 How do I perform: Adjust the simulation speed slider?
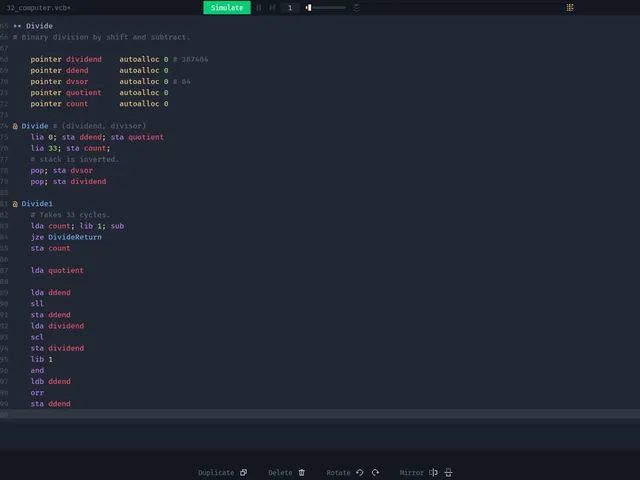(x=326, y=7)
